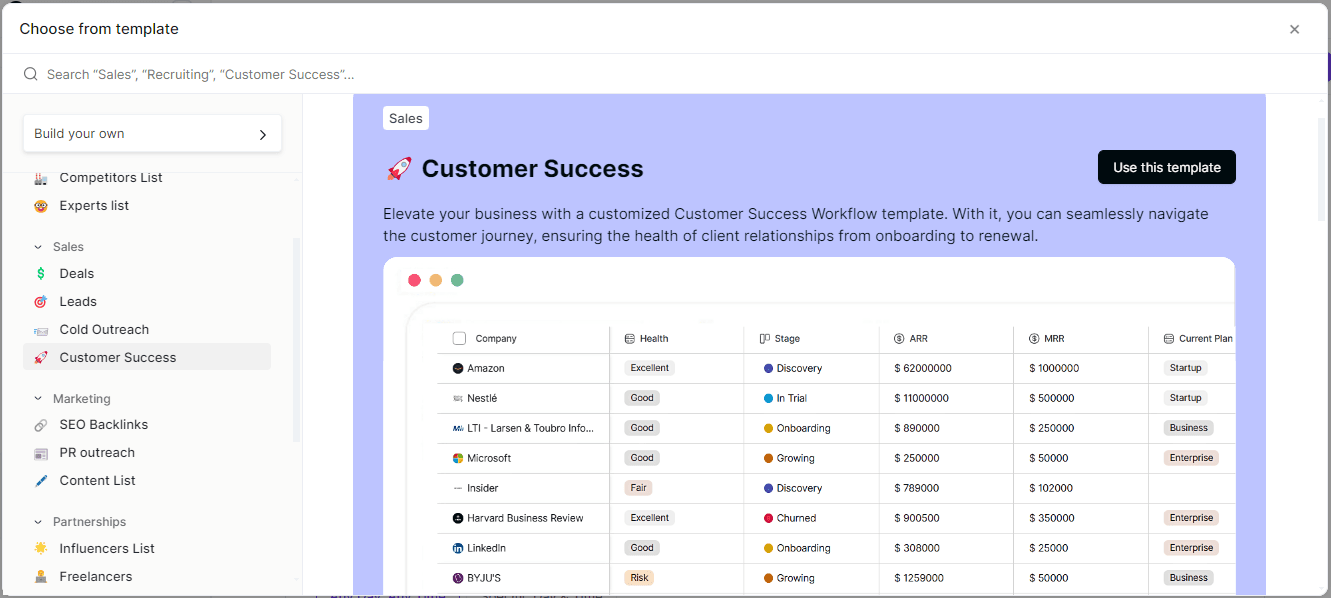Collapse the Sales section in the sidebar
This screenshot has height=598, width=1331.
tap(38, 246)
